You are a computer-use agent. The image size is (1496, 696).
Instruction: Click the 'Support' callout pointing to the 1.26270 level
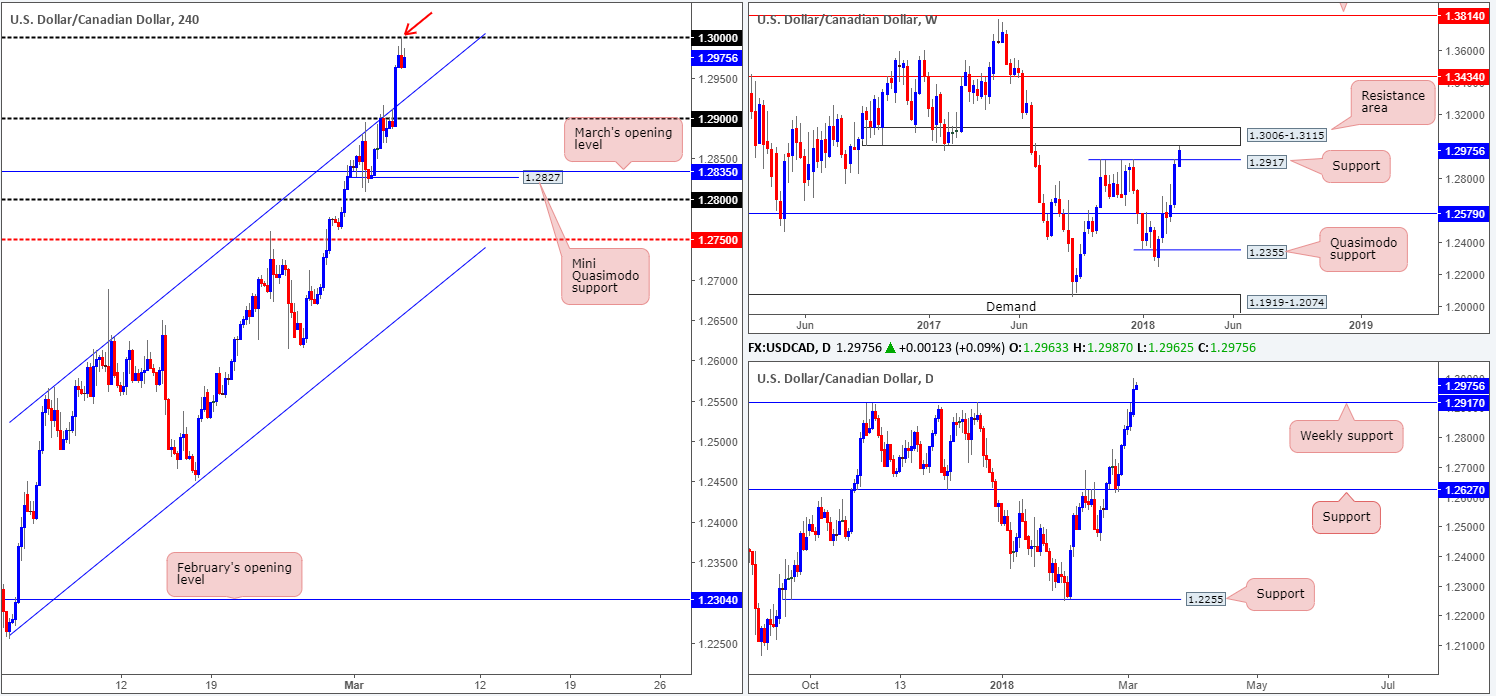[x=1346, y=516]
